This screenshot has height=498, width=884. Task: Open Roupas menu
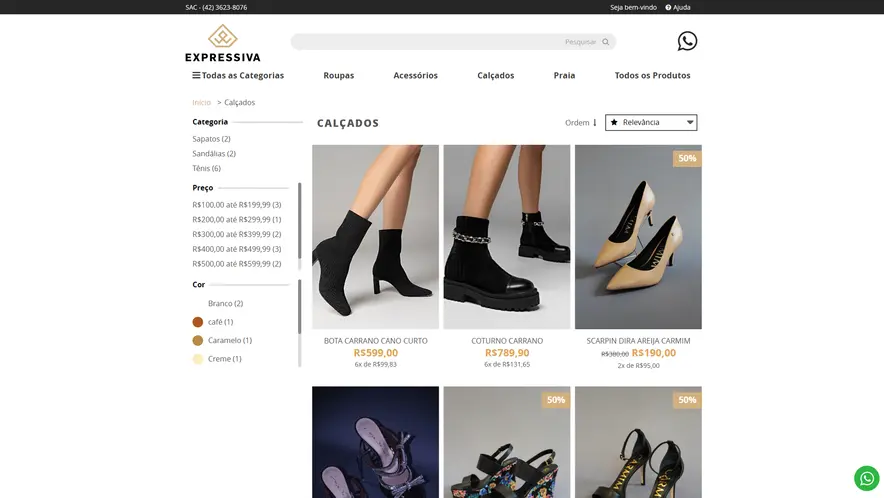pos(339,75)
